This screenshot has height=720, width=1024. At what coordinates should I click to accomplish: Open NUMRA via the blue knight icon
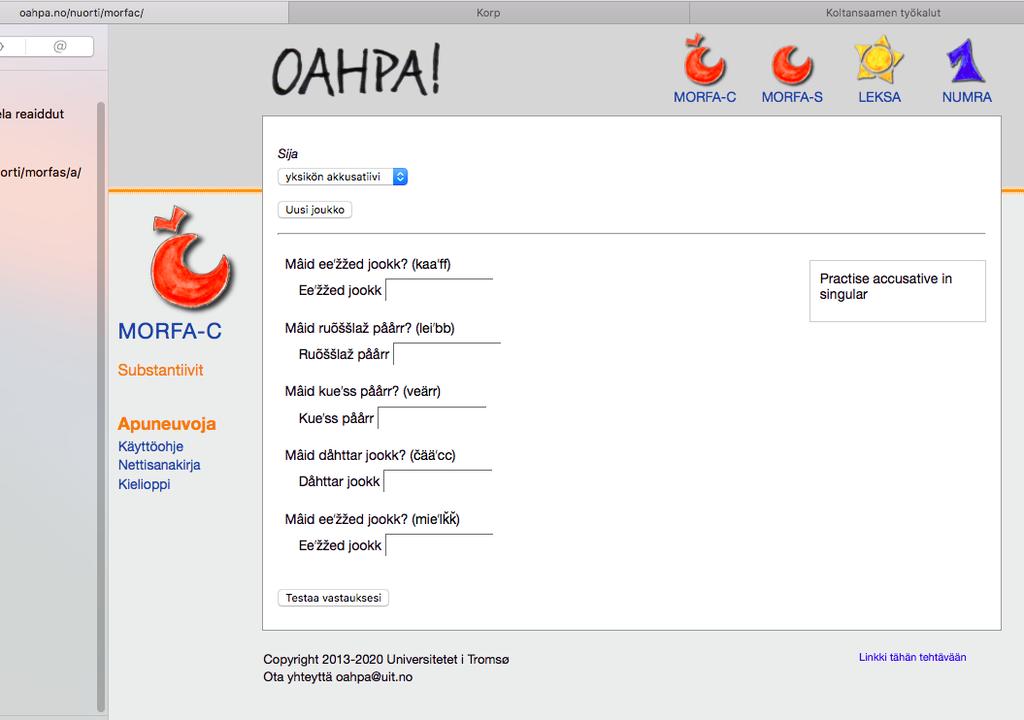tap(965, 61)
